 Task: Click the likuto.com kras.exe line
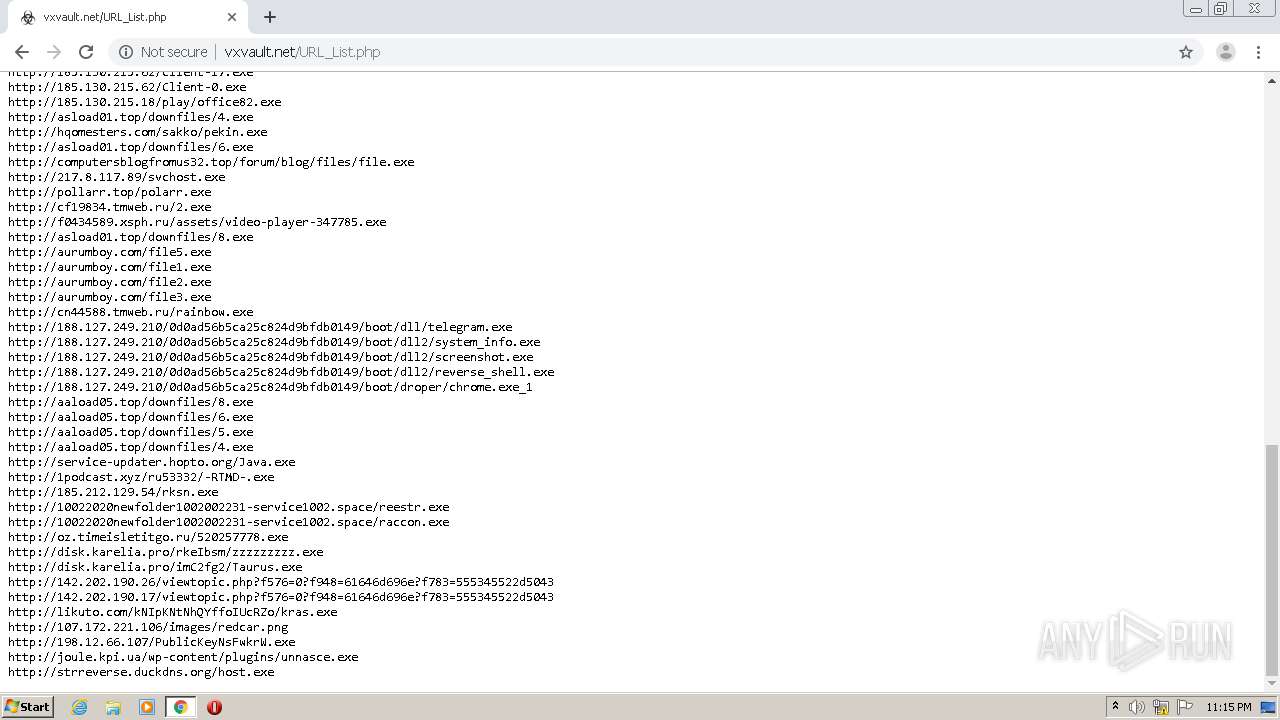173,612
